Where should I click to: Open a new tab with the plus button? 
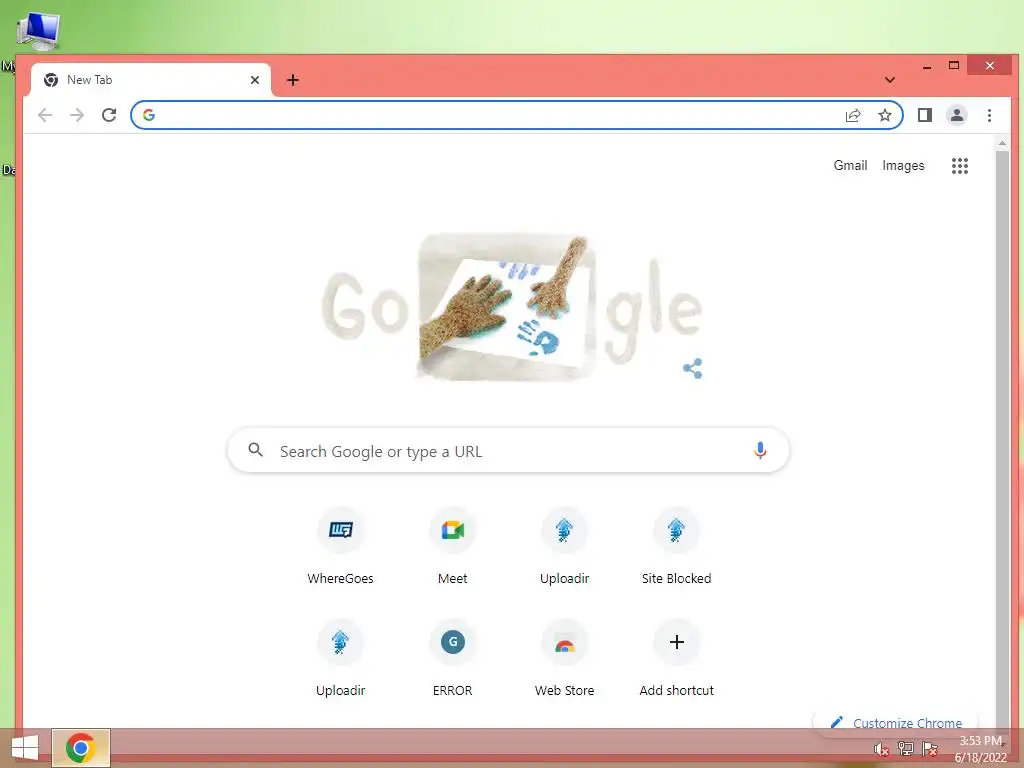point(293,80)
